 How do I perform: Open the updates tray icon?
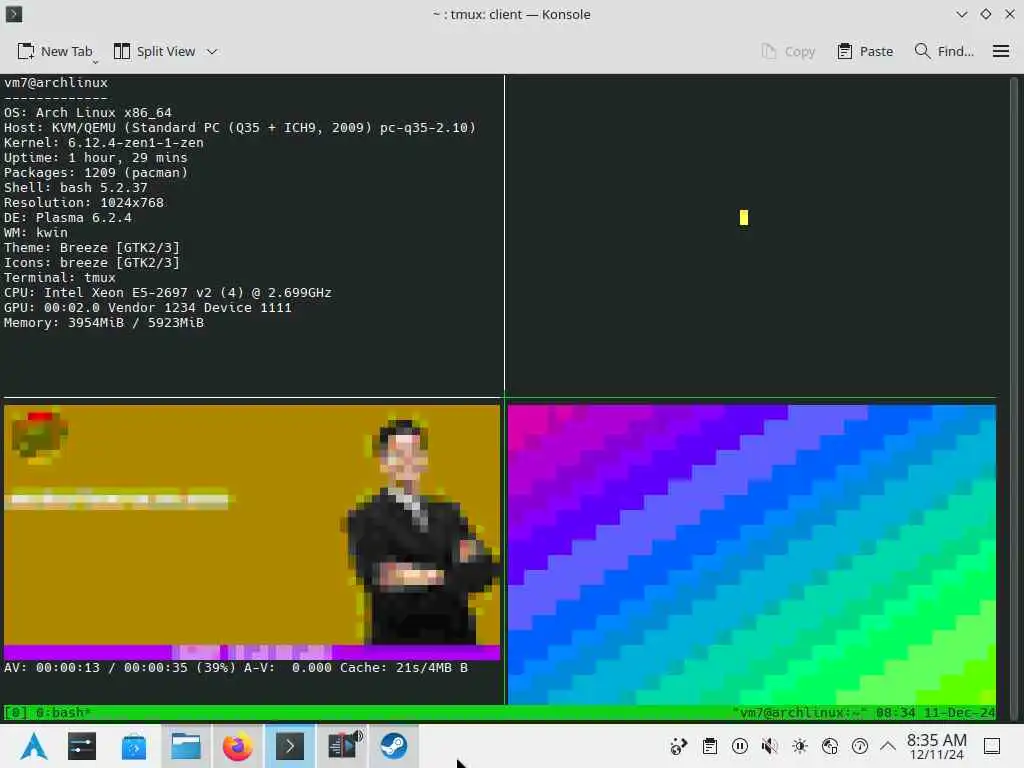click(x=860, y=746)
